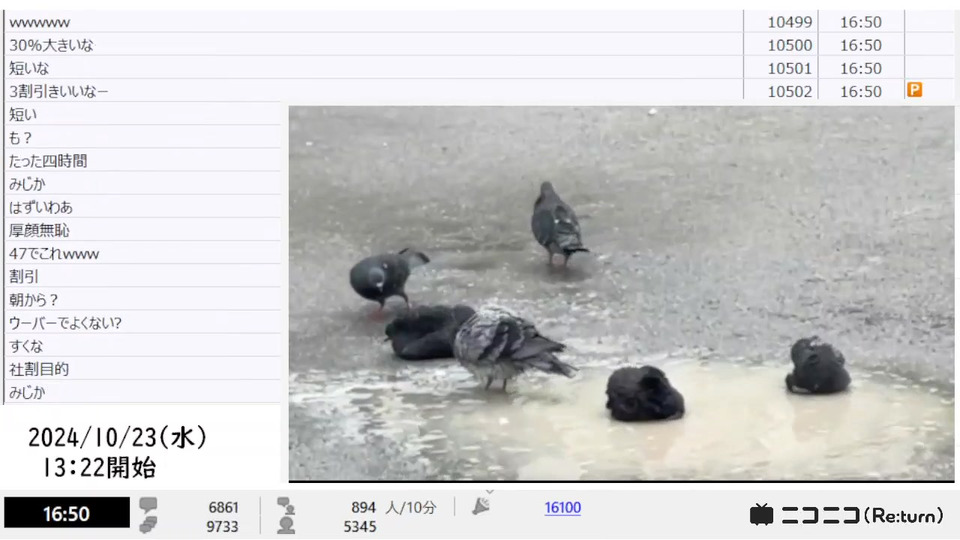Screen dimensions: 960x540
Task: Click the viewer count person icon
Action: coord(286,525)
